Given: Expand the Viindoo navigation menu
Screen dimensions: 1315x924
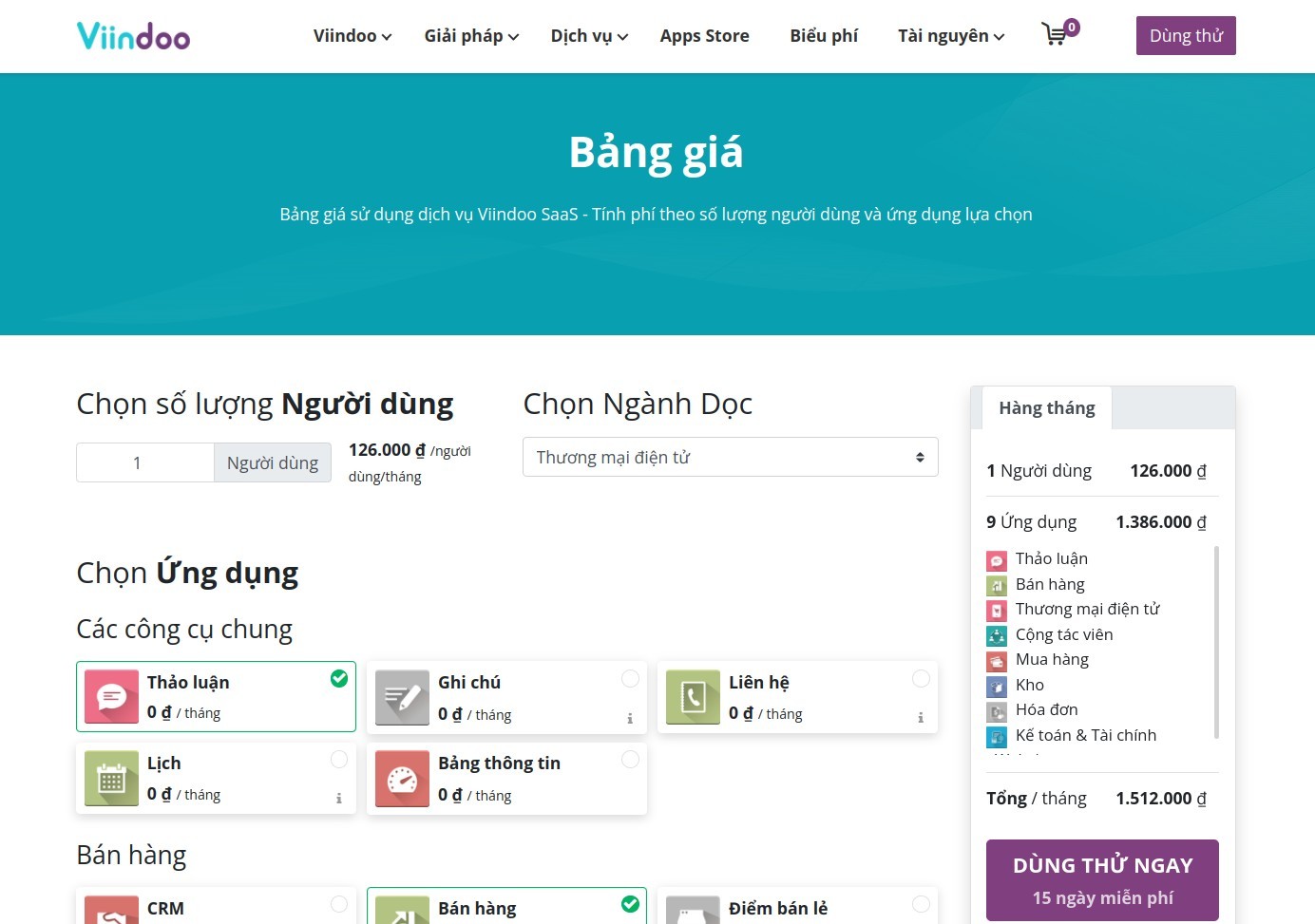Looking at the screenshot, I should point(353,36).
